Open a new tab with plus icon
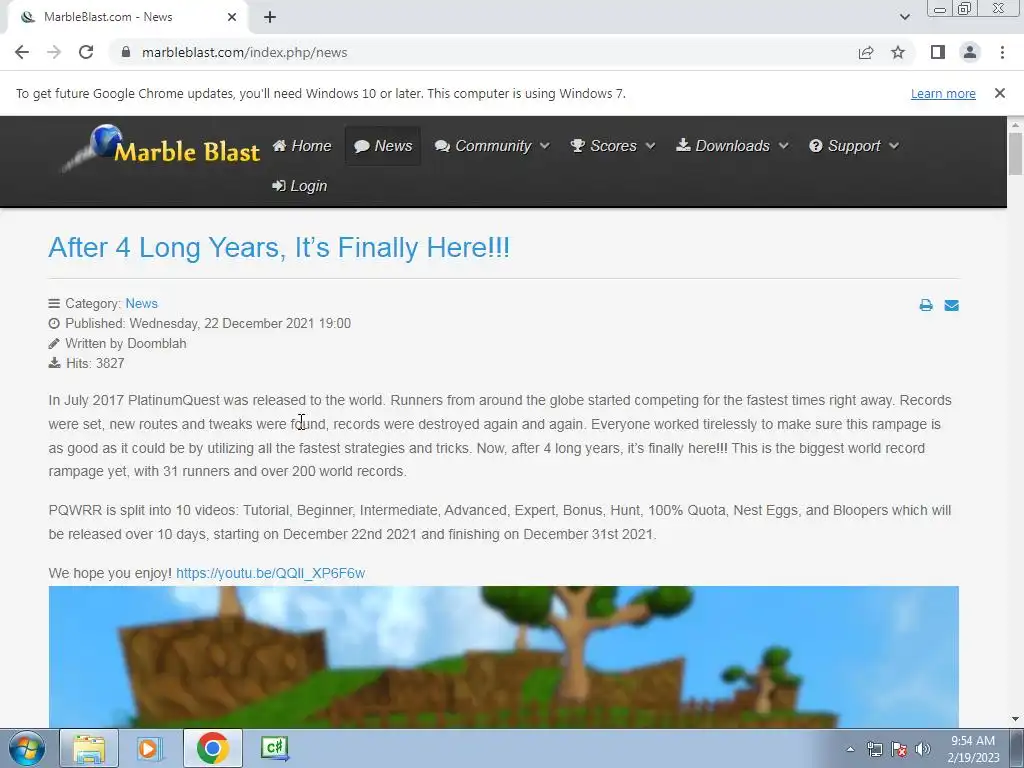The image size is (1024, 768). 270,17
